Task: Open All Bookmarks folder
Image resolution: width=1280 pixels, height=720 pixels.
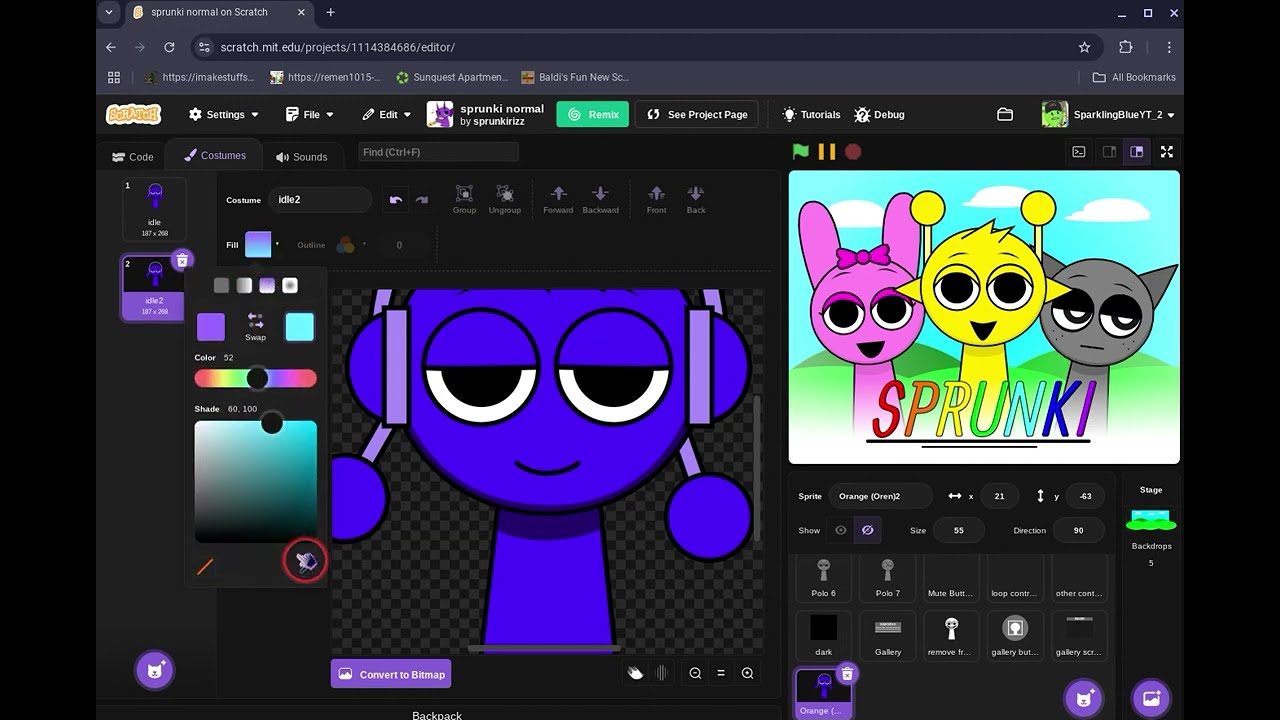Action: (x=1134, y=77)
